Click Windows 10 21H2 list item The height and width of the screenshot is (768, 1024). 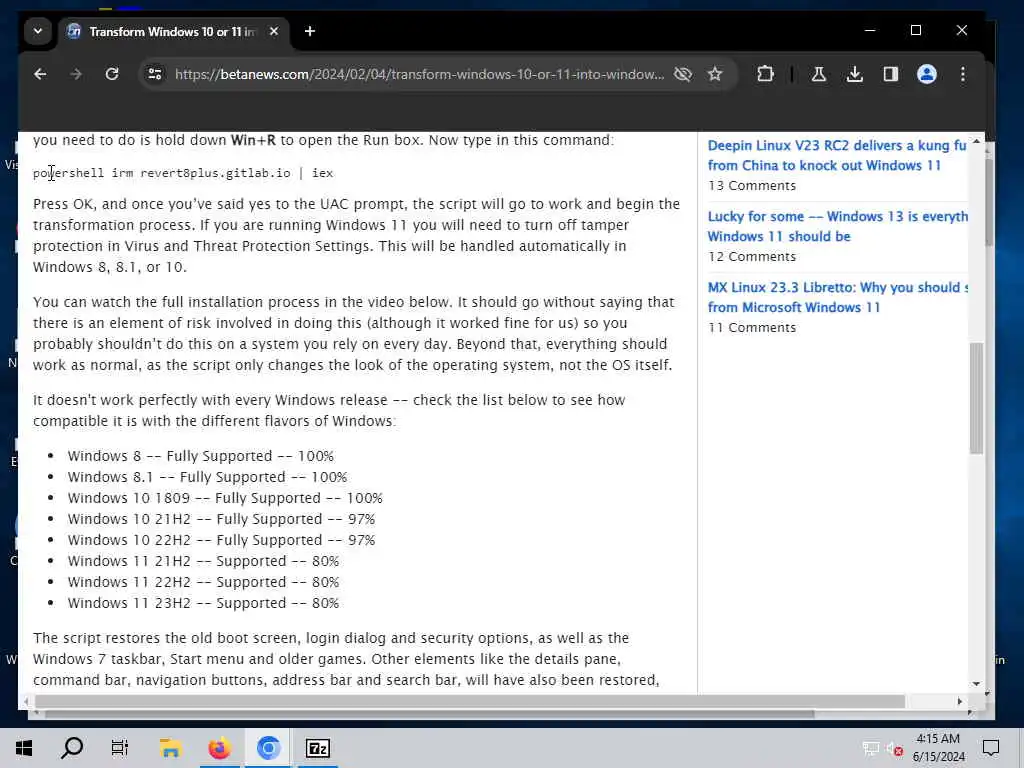click(221, 519)
